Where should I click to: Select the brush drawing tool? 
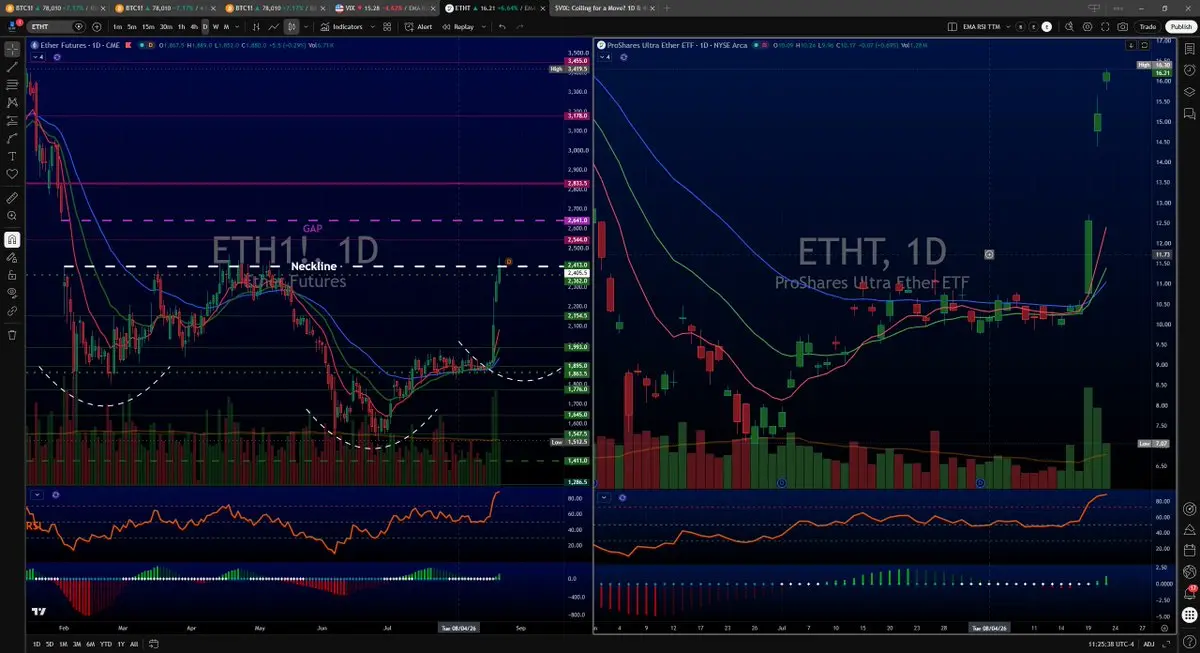12,138
